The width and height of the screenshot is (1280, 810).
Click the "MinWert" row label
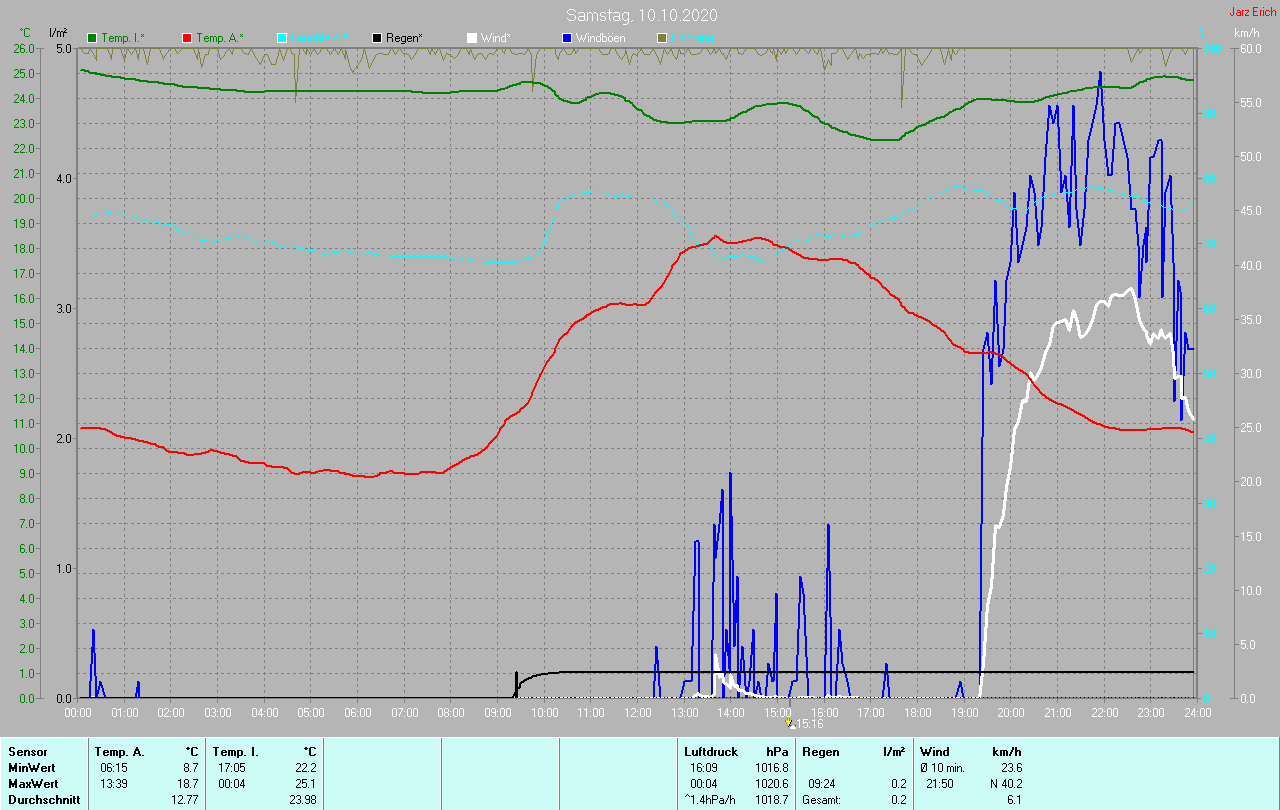click(32, 768)
